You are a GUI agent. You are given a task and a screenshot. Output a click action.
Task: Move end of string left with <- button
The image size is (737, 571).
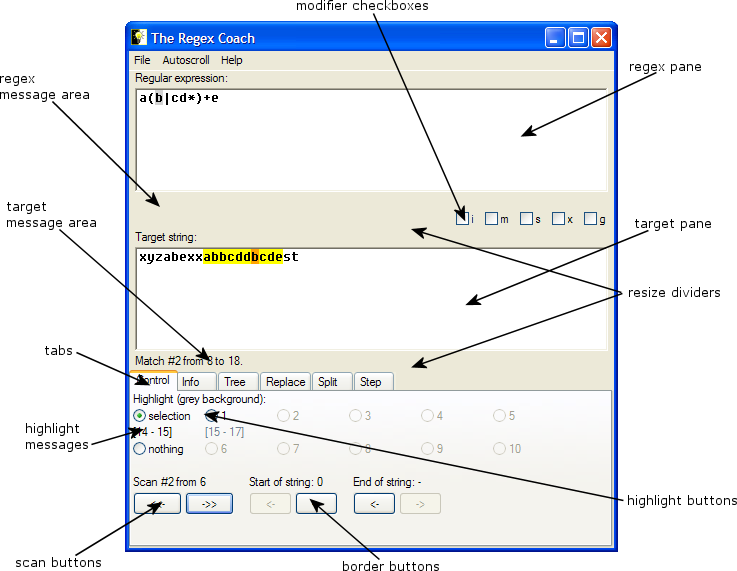pyautogui.click(x=374, y=504)
